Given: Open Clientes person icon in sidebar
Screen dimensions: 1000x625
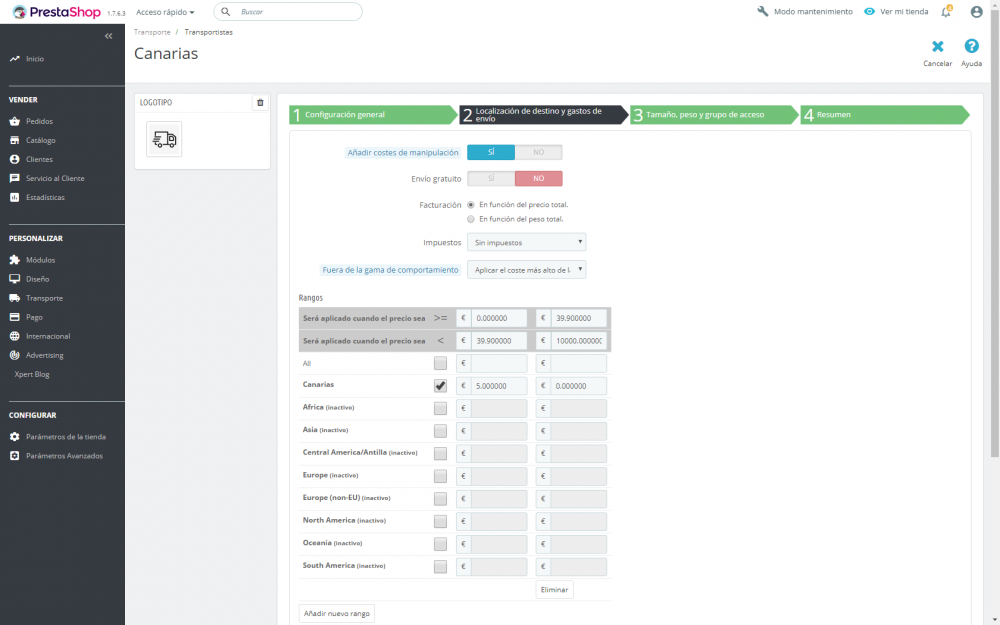Looking at the screenshot, I should (x=14, y=159).
